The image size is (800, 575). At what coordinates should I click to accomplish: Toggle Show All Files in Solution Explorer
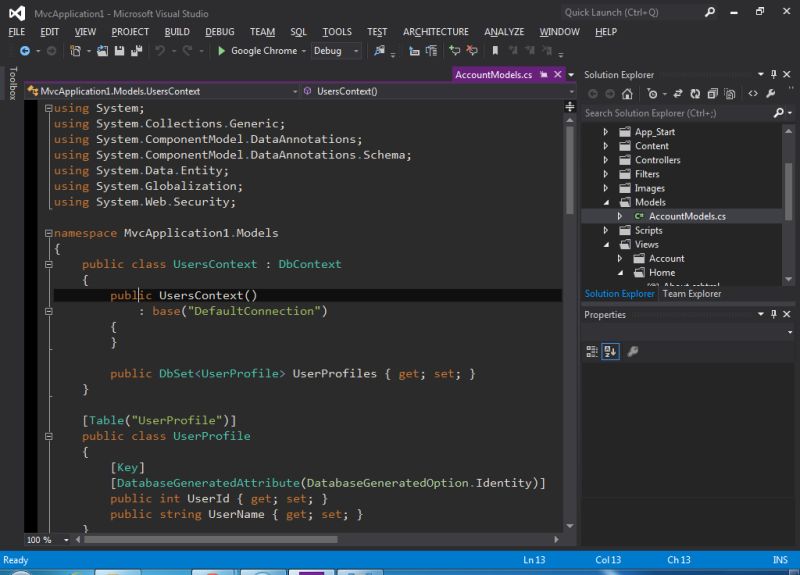pyautogui.click(x=730, y=93)
